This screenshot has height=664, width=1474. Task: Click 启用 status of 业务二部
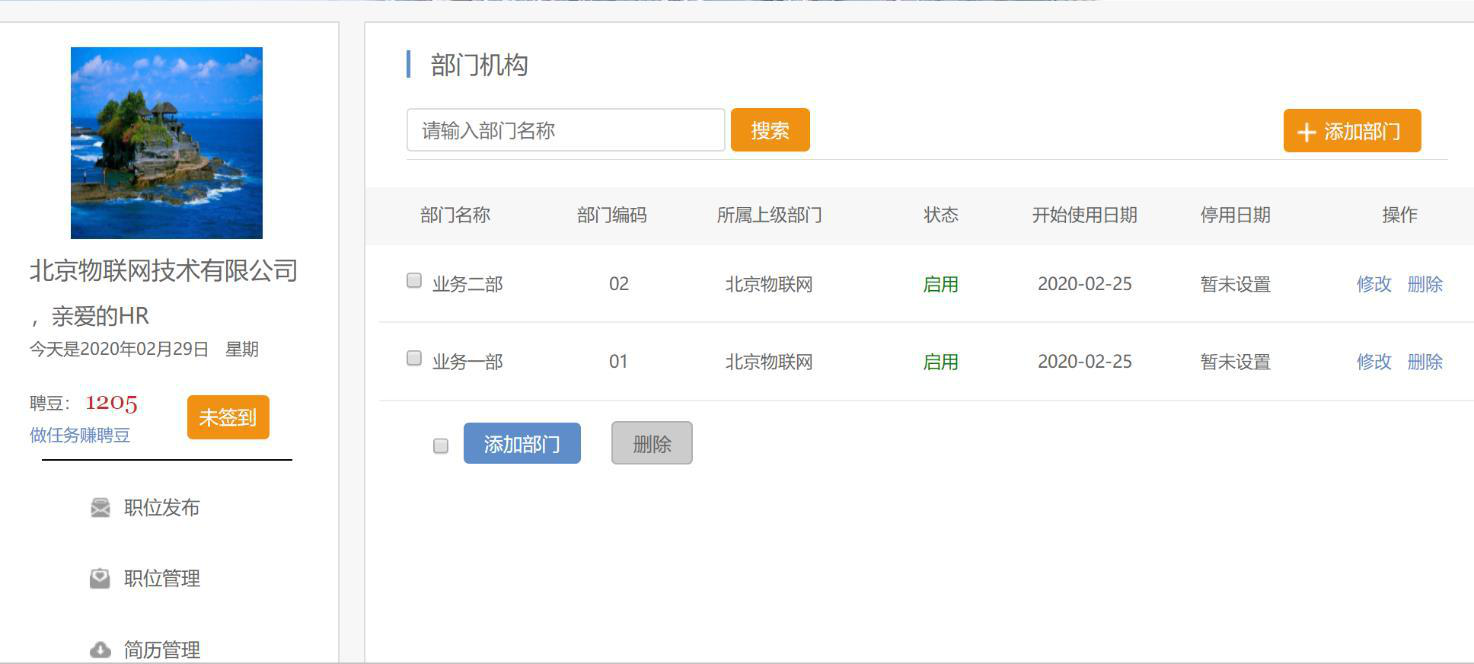coord(941,284)
